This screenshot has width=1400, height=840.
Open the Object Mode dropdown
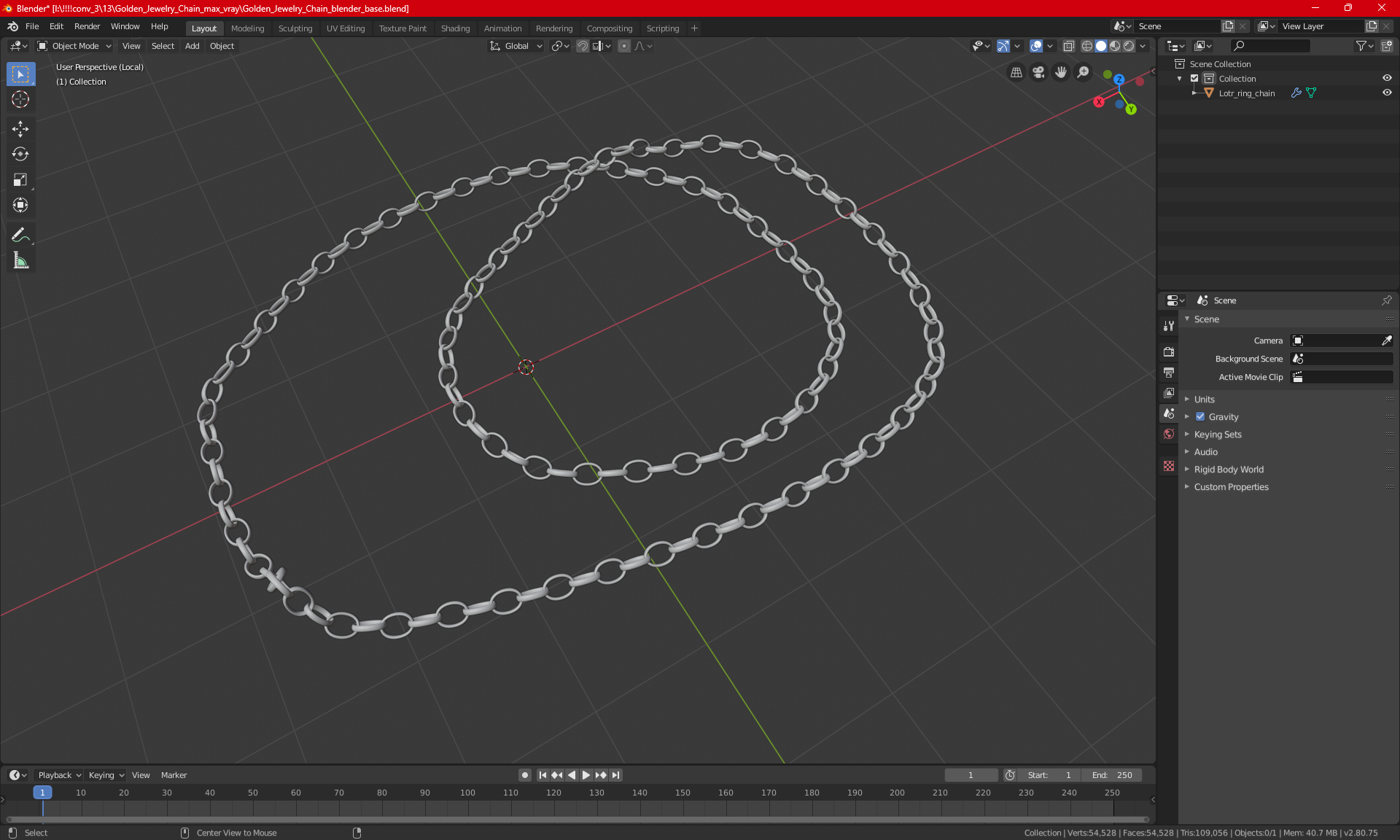pos(74,46)
